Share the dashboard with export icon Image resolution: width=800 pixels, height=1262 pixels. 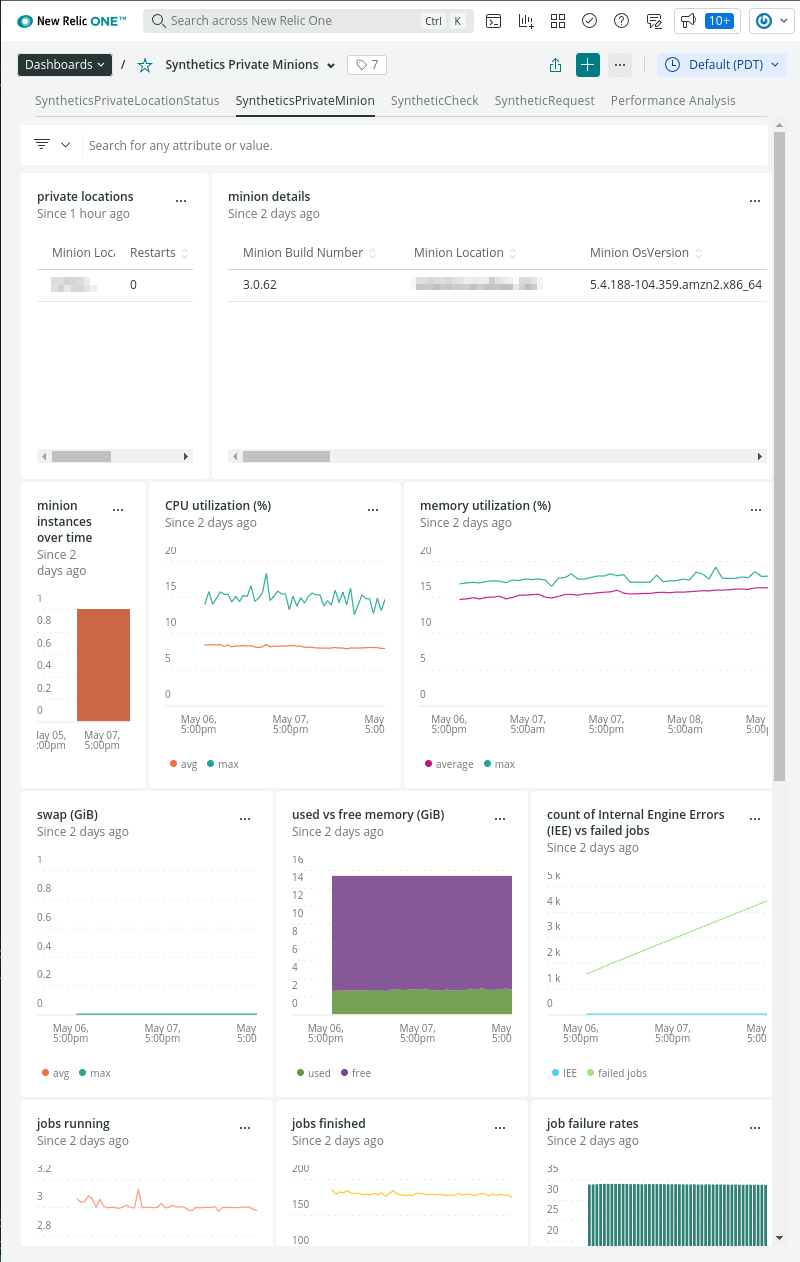click(556, 65)
